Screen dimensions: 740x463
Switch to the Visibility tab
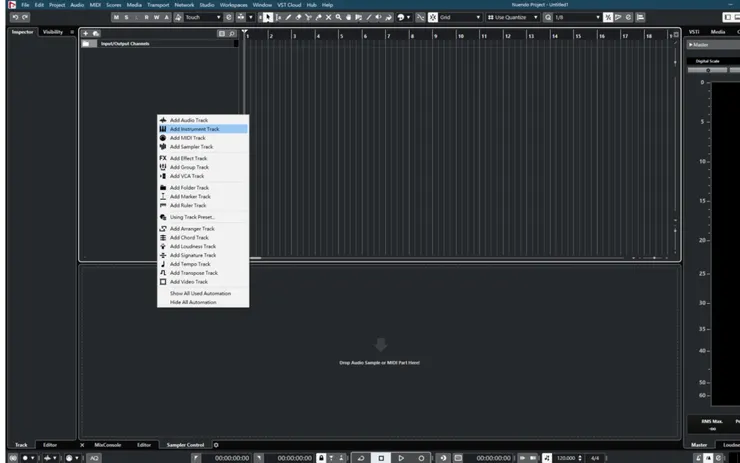tap(53, 32)
